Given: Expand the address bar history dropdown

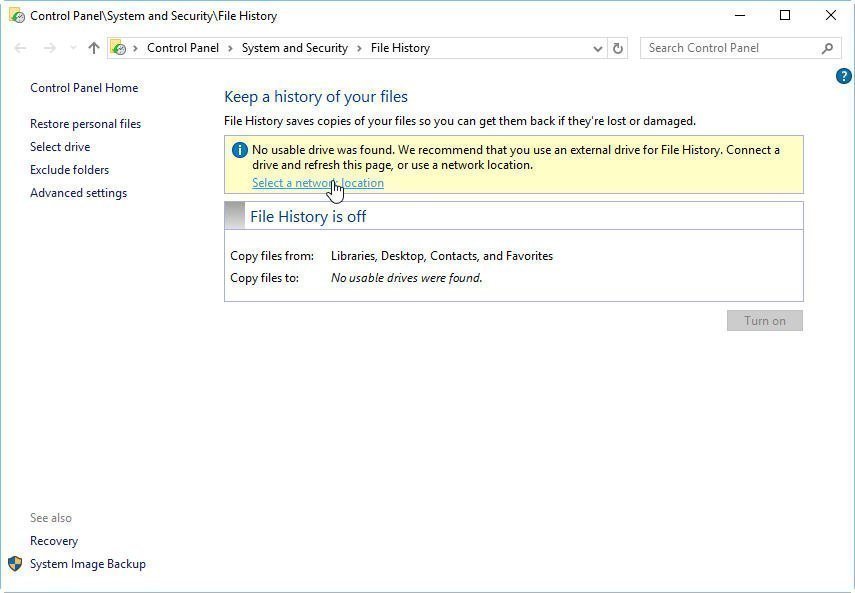Looking at the screenshot, I should coord(598,48).
